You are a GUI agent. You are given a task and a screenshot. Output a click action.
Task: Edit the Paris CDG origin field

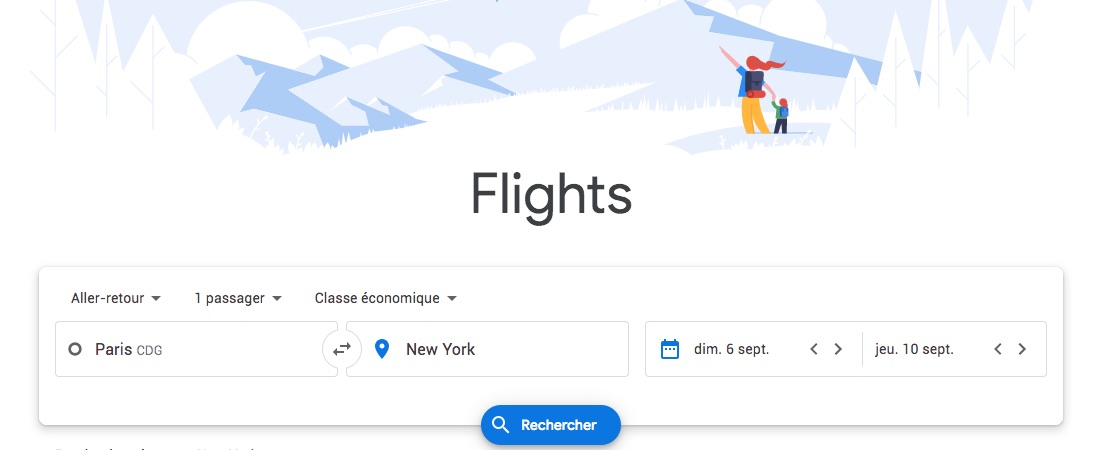(196, 349)
